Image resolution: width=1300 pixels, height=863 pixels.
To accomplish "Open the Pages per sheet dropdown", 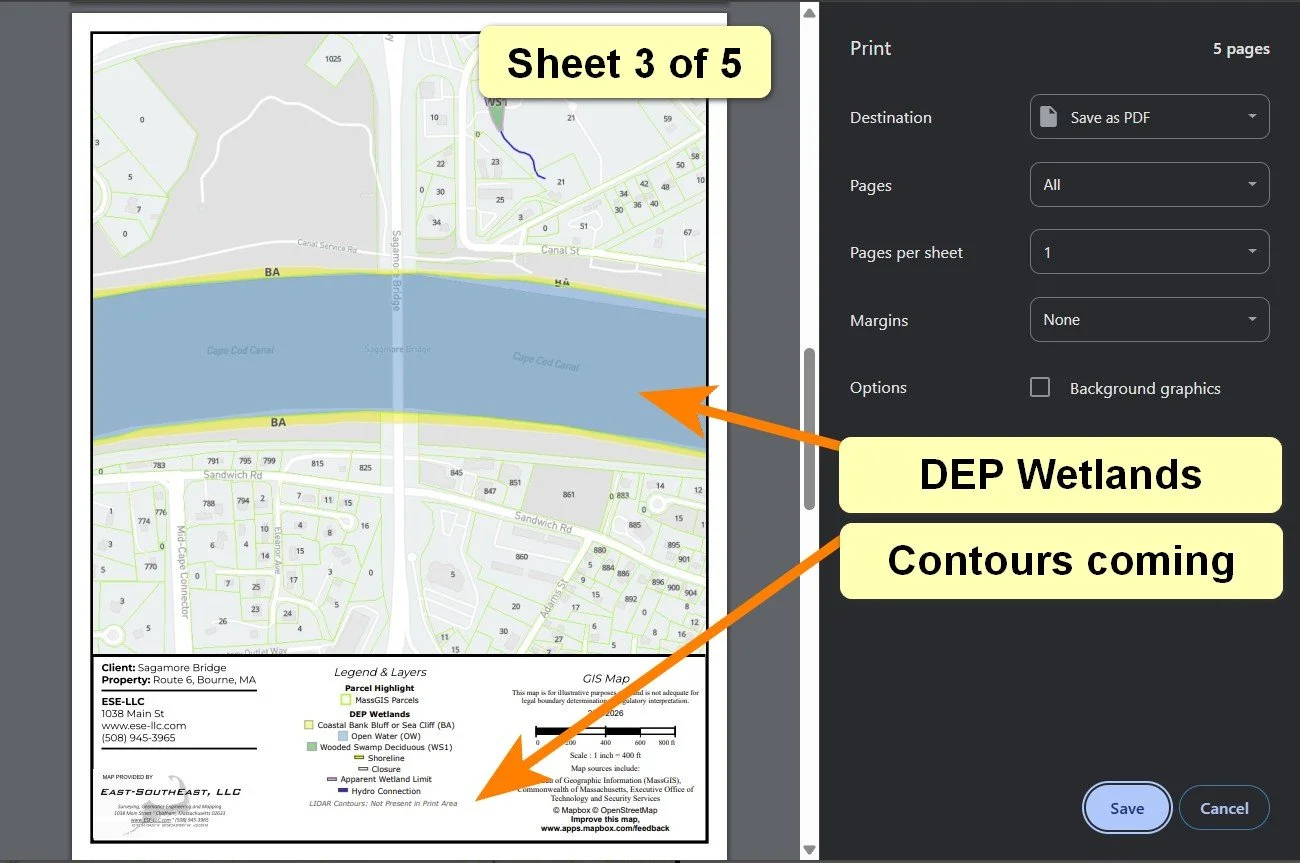I will click(x=1149, y=252).
